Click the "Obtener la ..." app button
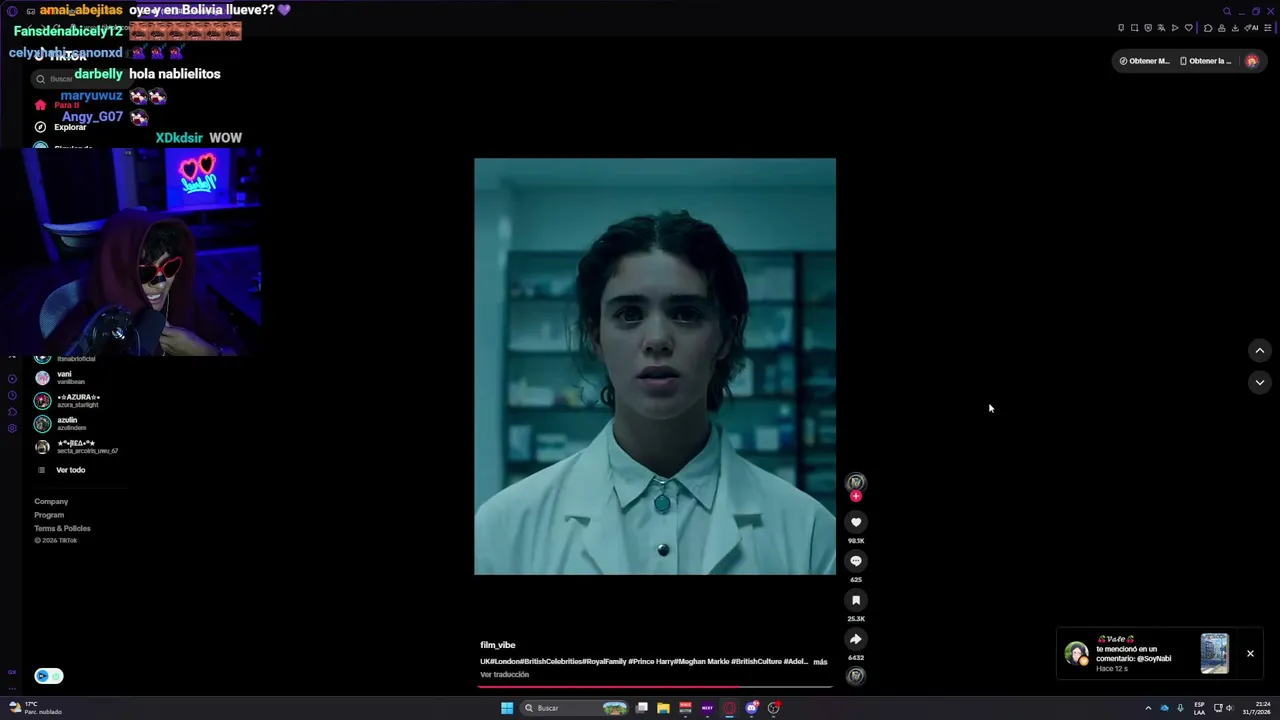Viewport: 1280px width, 720px height. point(1205,61)
